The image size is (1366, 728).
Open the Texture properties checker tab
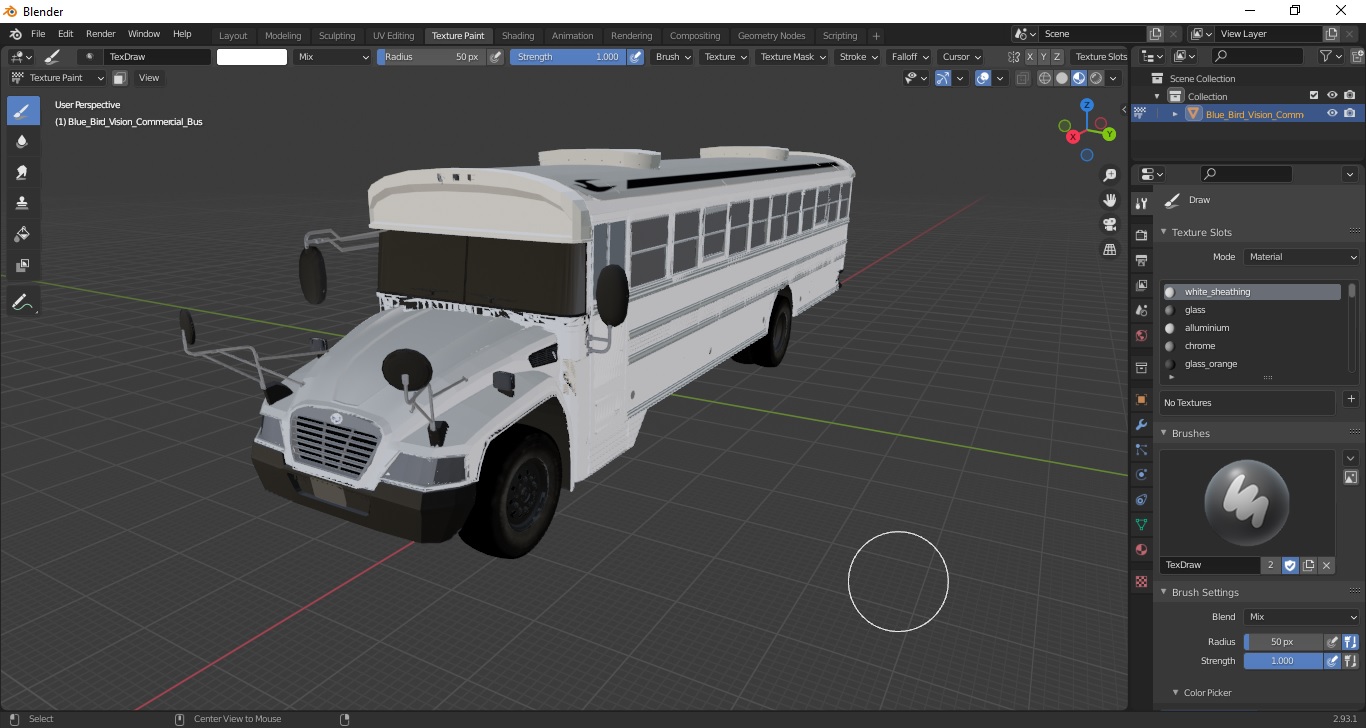[x=1141, y=581]
